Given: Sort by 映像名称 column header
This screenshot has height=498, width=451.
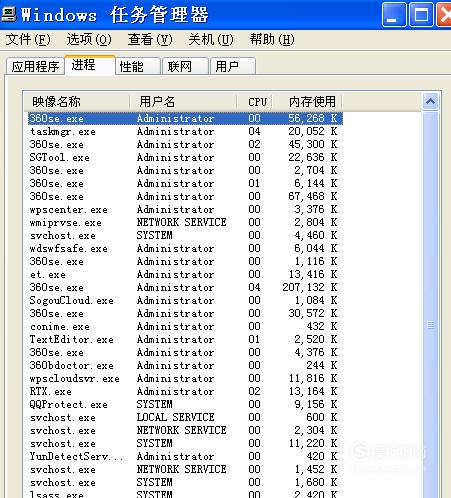Looking at the screenshot, I should pos(77,102).
